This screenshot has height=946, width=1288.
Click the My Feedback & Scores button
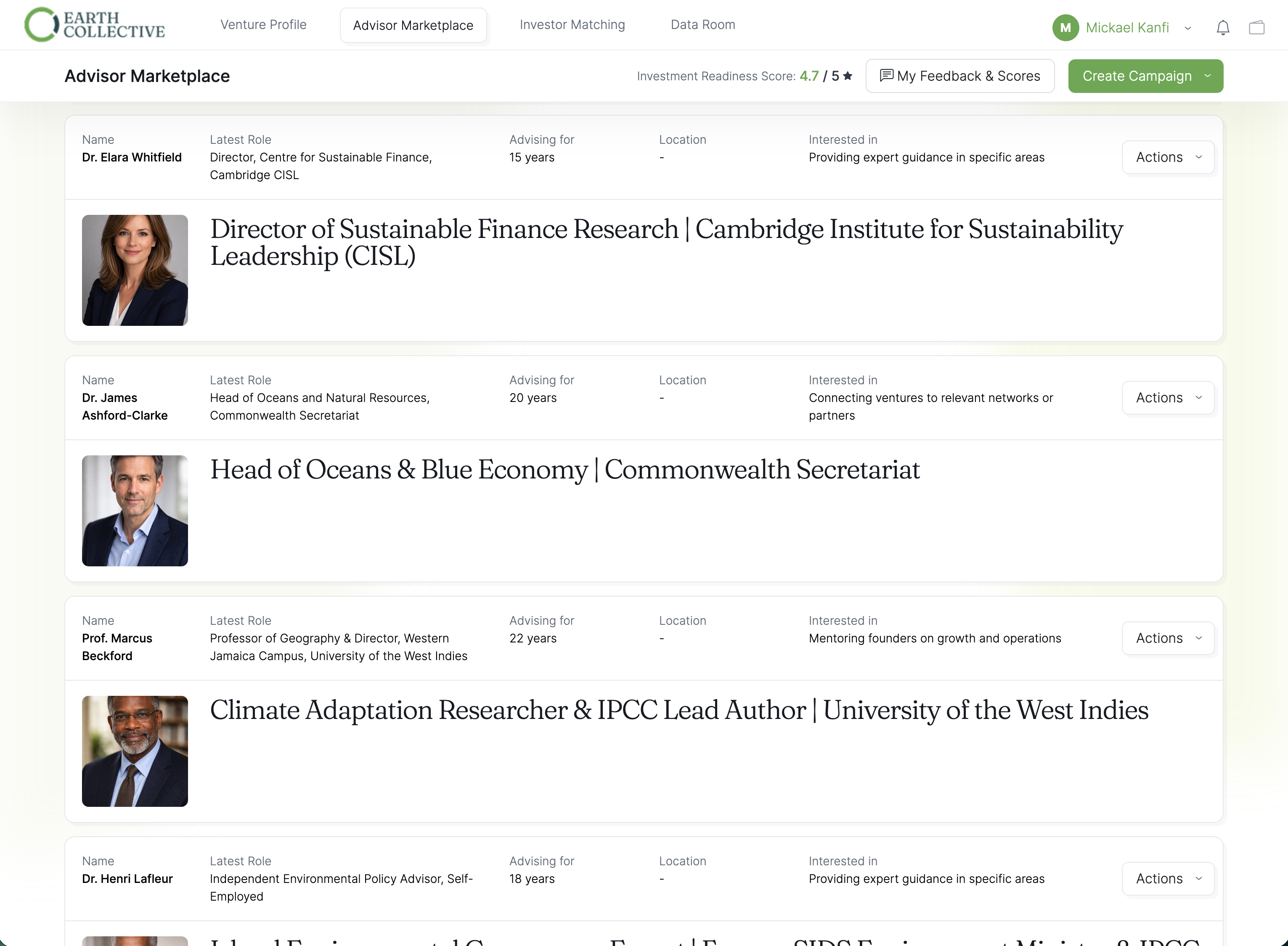pyautogui.click(x=960, y=76)
